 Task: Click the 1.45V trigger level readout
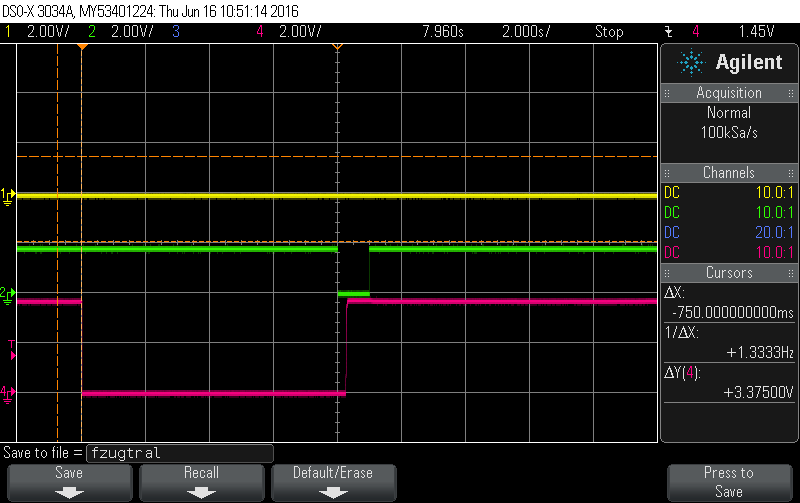[x=757, y=32]
